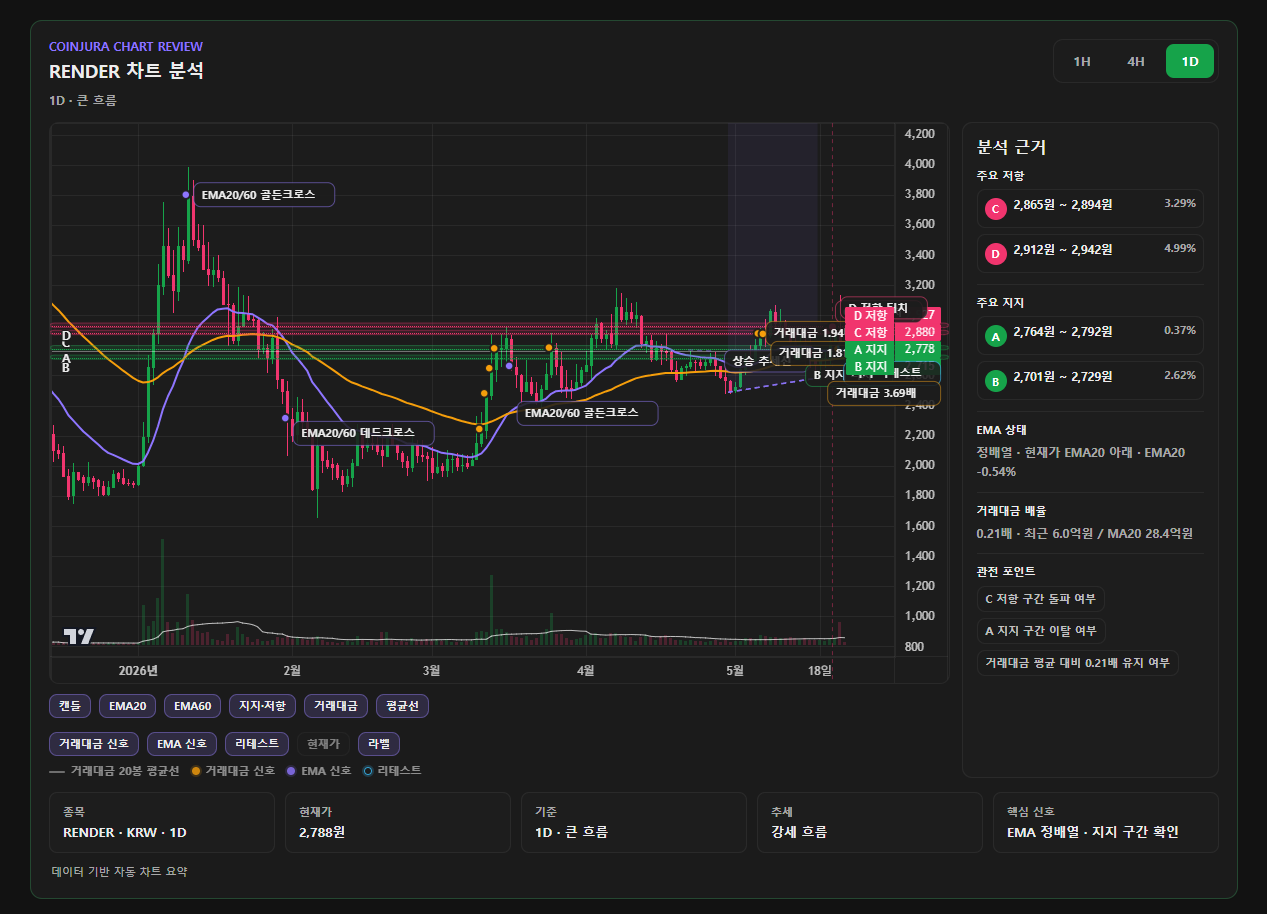The image size is (1267, 914).
Task: Click the 핵심 신호 EMA 정배열 card
Action: tap(1106, 822)
